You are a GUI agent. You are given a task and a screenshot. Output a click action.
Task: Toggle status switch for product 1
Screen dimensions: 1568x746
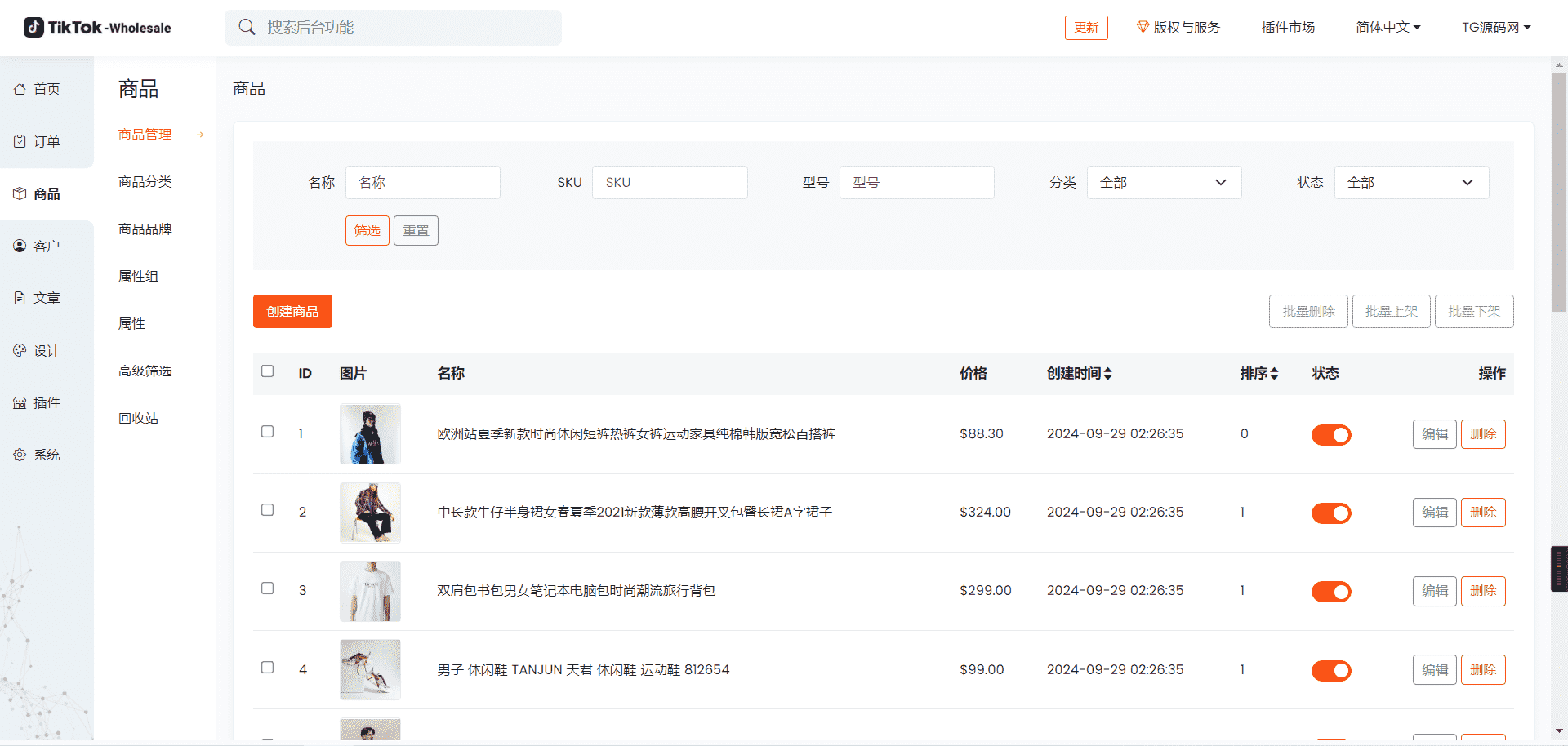pyautogui.click(x=1330, y=435)
